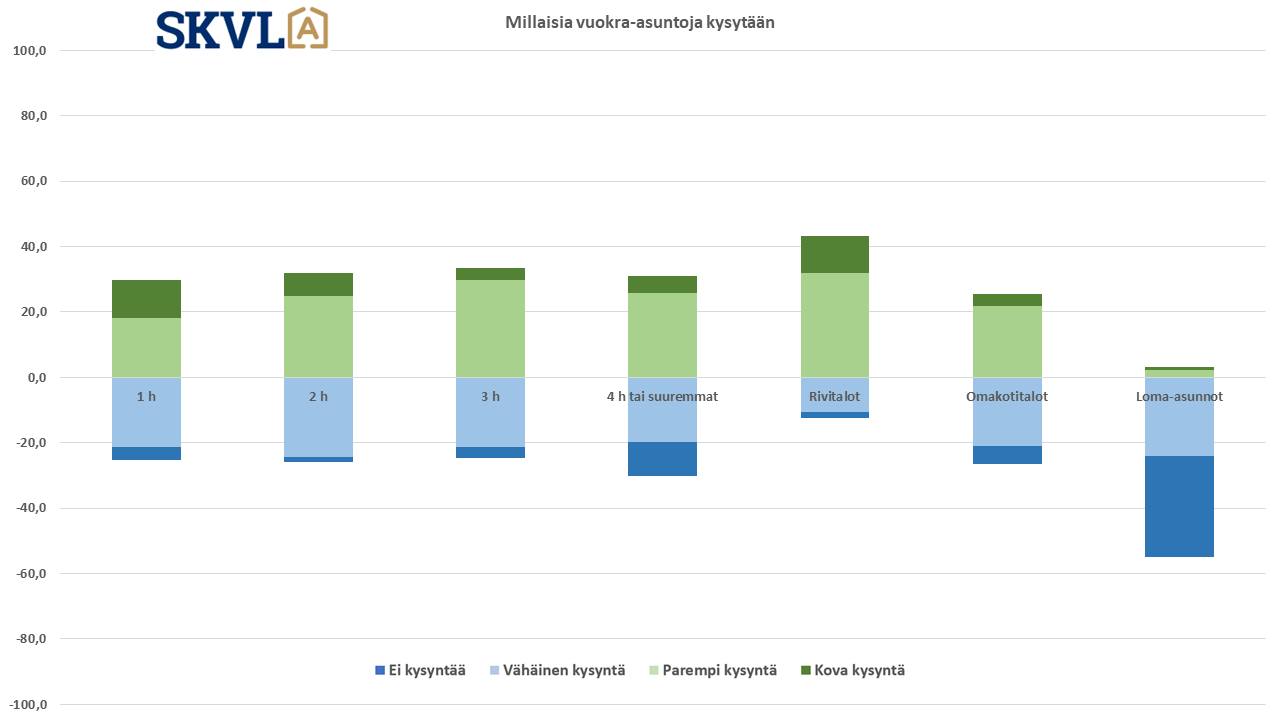Click the Loma-asunnot dark blue bar segment
The width and height of the screenshot is (1280, 720).
click(x=1179, y=506)
